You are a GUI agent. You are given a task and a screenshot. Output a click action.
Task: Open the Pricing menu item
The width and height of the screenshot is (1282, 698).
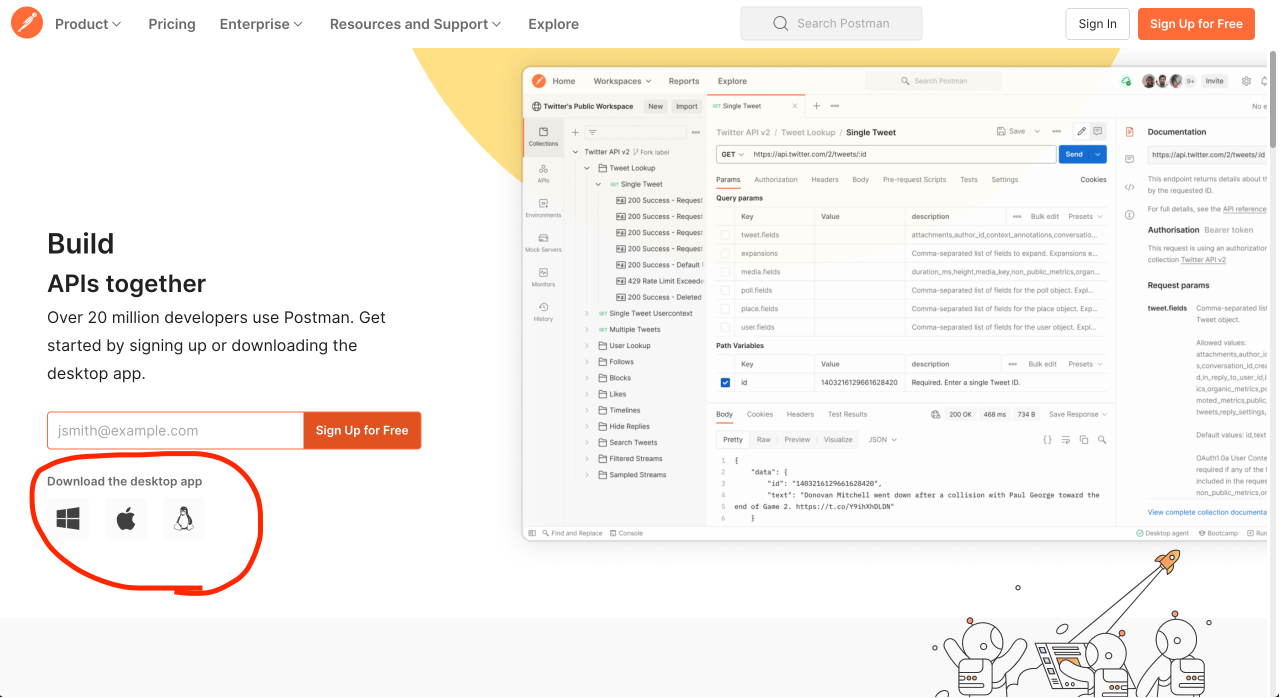tap(172, 24)
